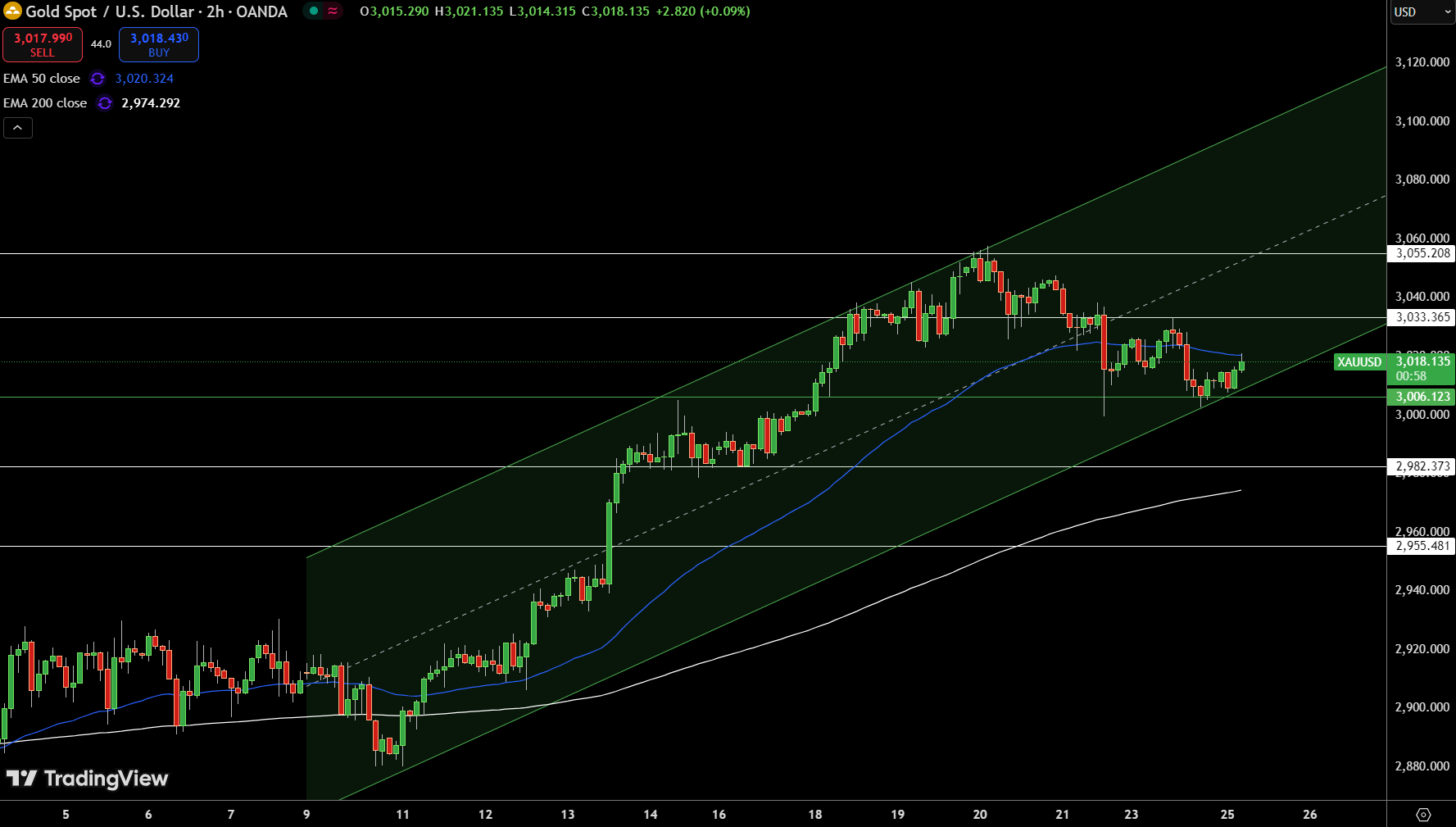1456x827 pixels.
Task: Click the 3,018.135 last price countdown label
Action: coord(1422,369)
